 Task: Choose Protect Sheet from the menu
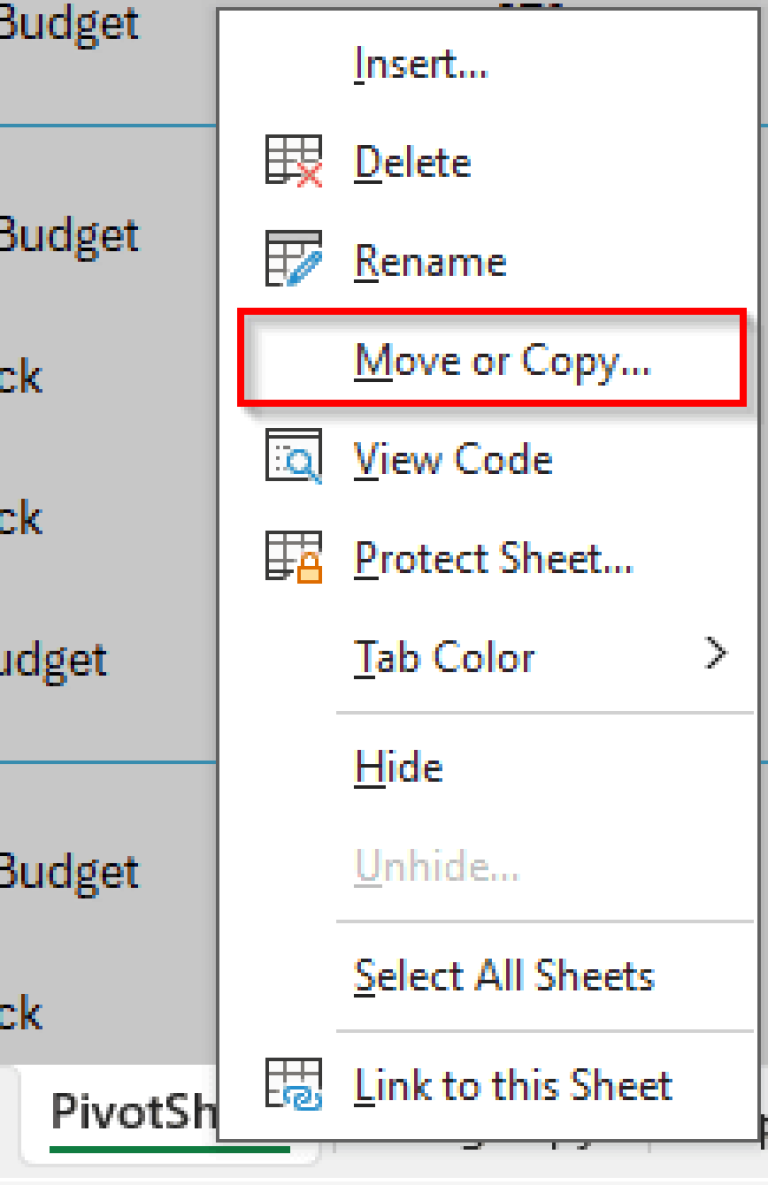click(493, 557)
